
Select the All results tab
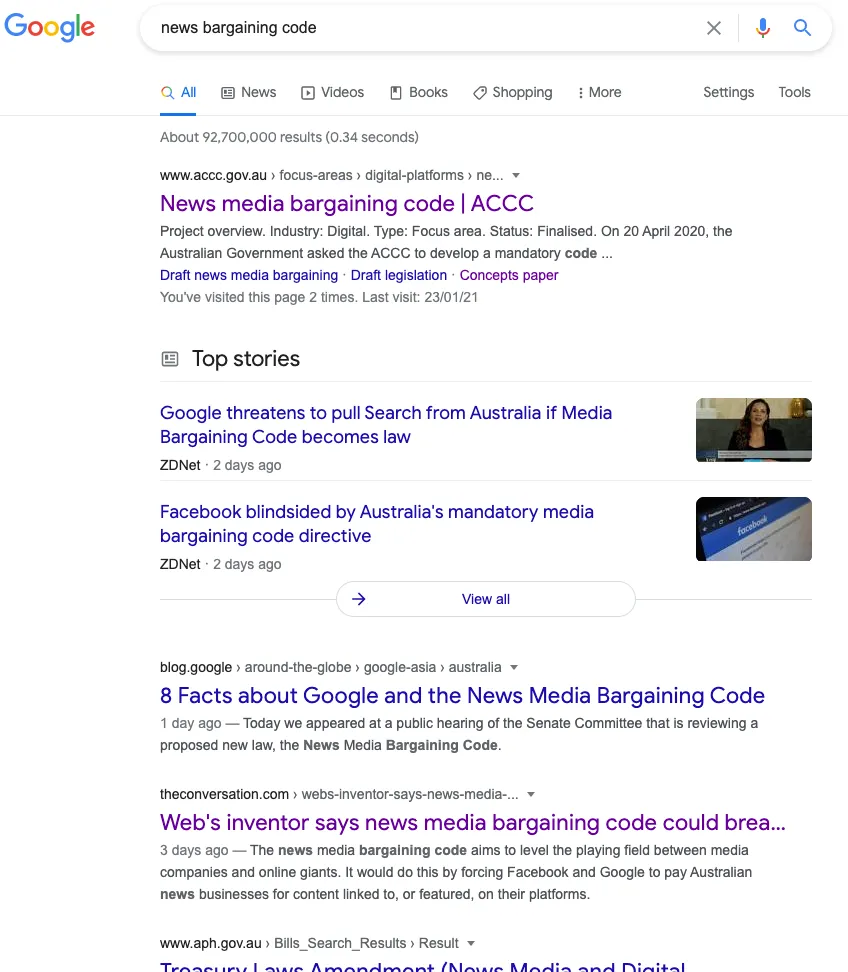[179, 93]
